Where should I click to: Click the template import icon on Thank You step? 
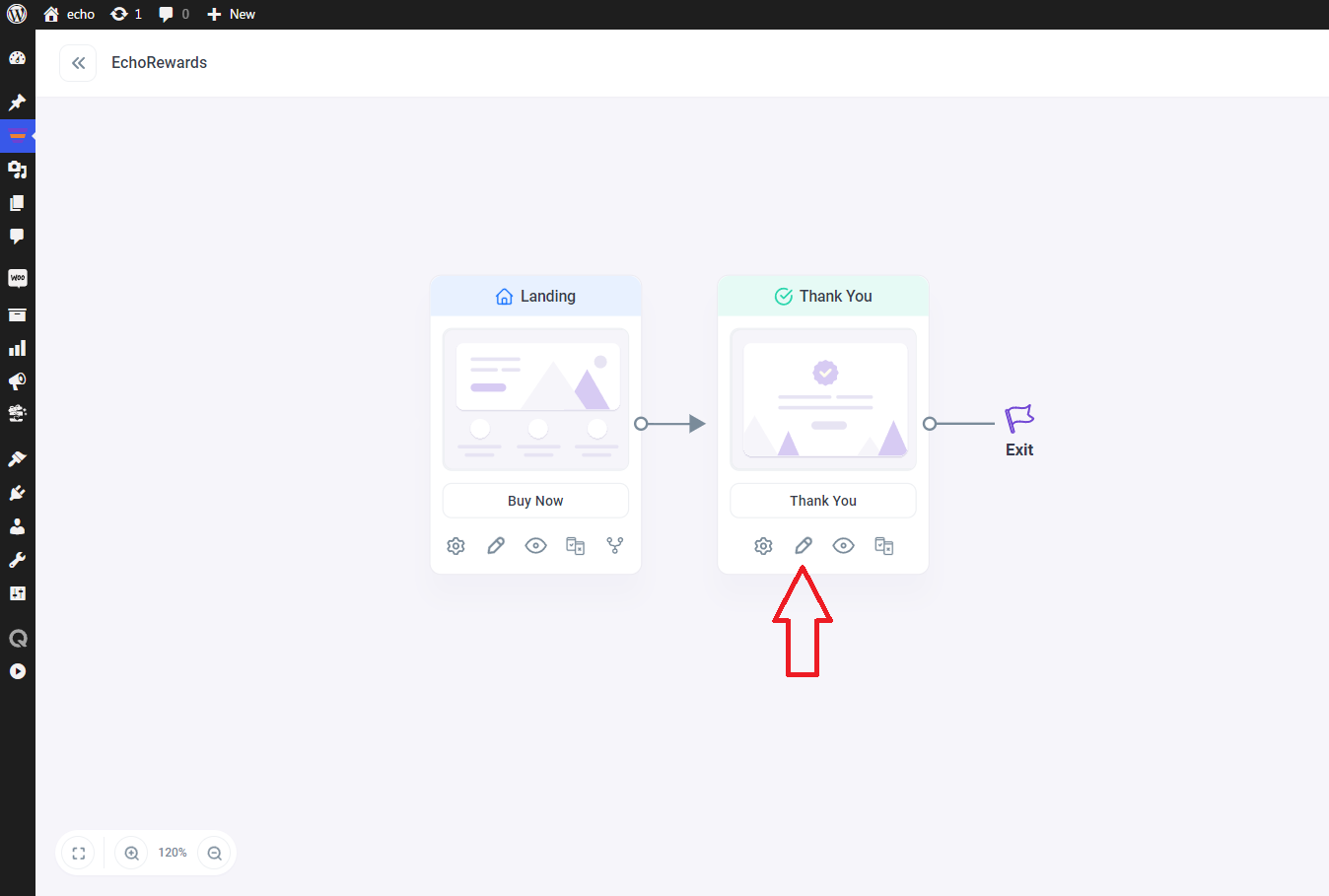pyautogui.click(x=883, y=546)
